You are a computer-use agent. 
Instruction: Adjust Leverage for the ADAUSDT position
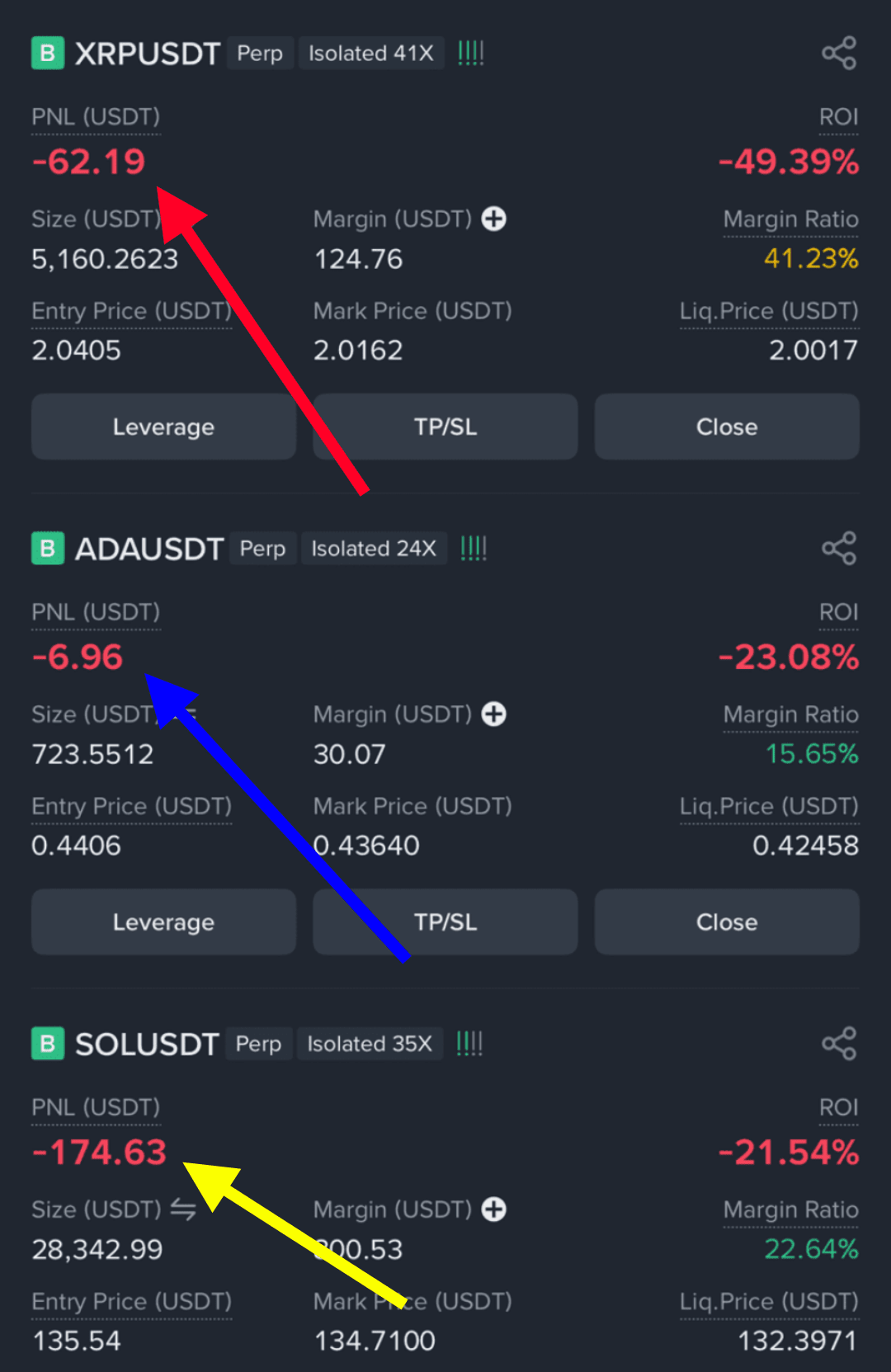click(163, 922)
